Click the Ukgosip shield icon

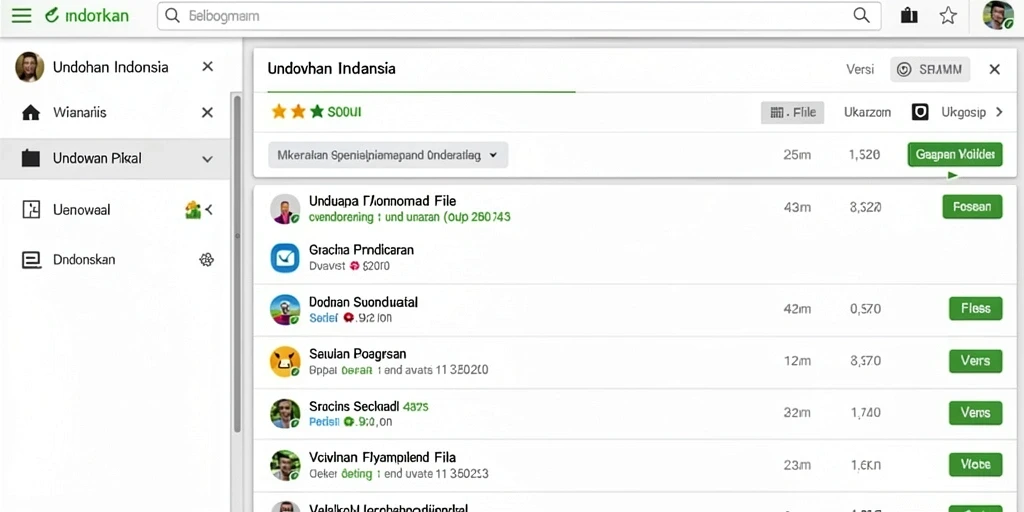920,112
